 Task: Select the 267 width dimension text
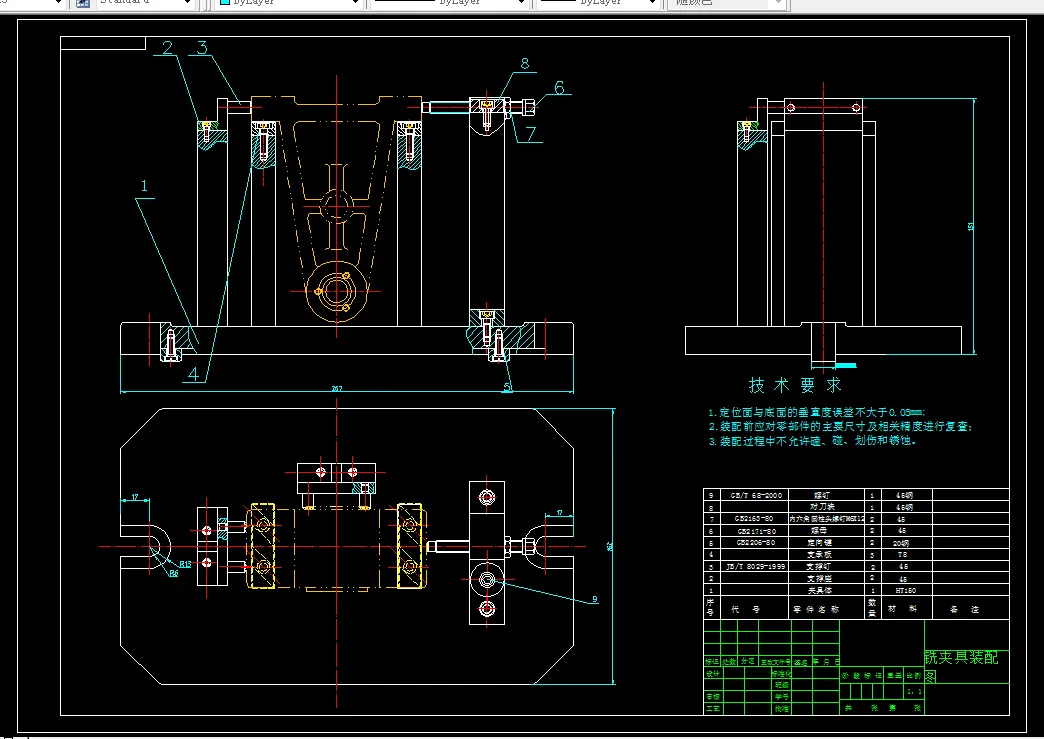[337, 389]
